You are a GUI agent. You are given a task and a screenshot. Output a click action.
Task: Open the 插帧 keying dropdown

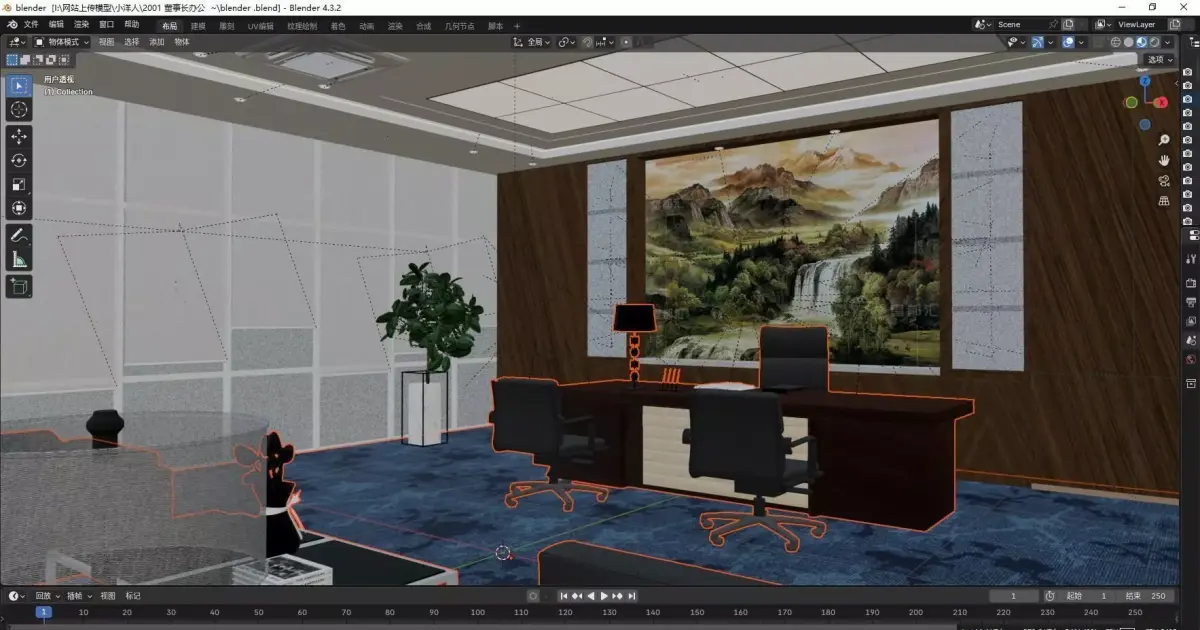[79, 596]
